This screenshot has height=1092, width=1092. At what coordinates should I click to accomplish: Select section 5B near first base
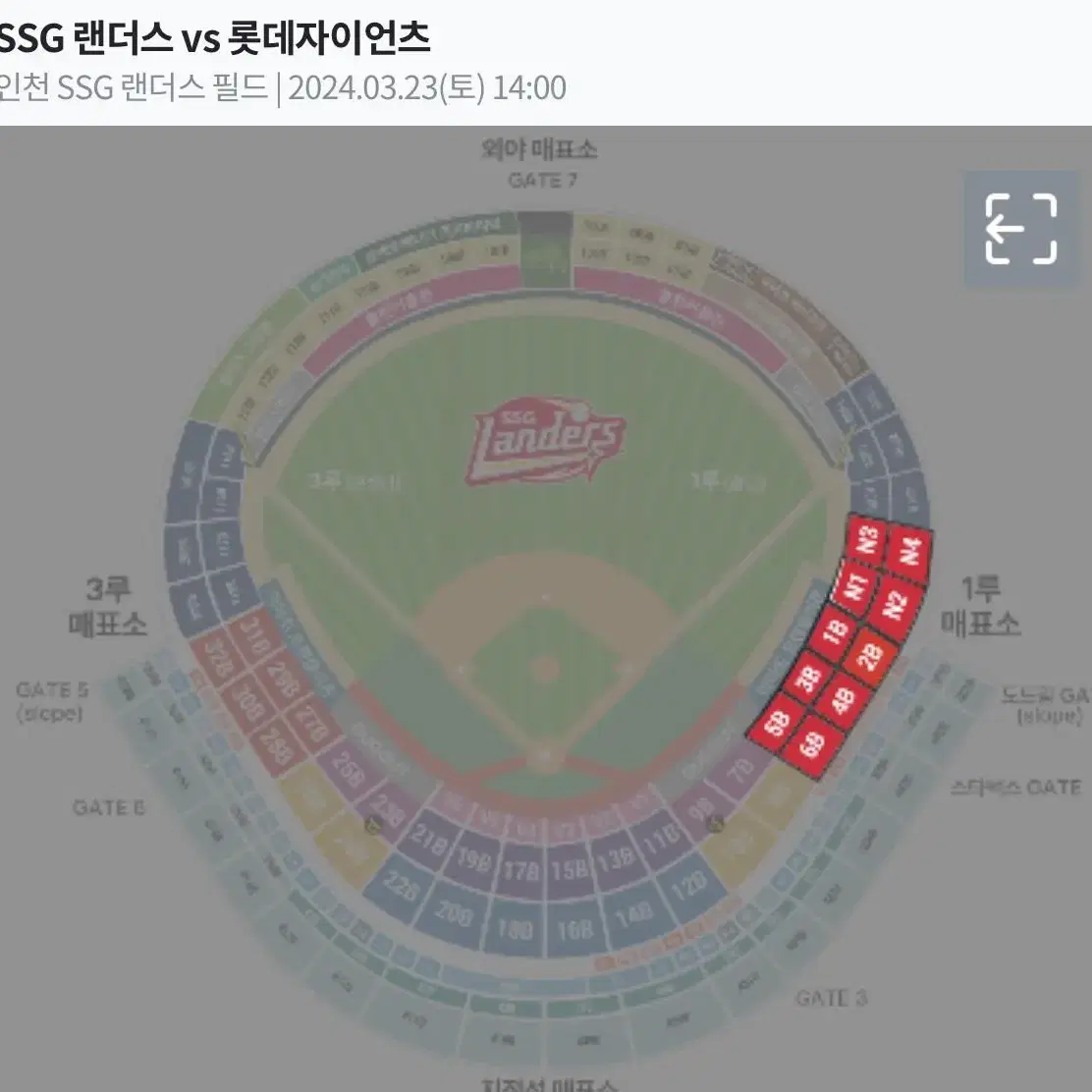coord(776,724)
